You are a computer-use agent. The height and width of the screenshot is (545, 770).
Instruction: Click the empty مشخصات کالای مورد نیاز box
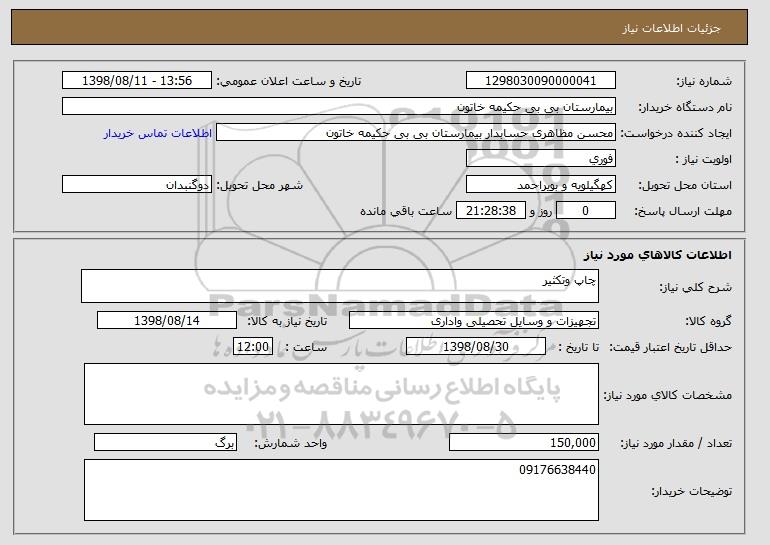click(x=341, y=394)
